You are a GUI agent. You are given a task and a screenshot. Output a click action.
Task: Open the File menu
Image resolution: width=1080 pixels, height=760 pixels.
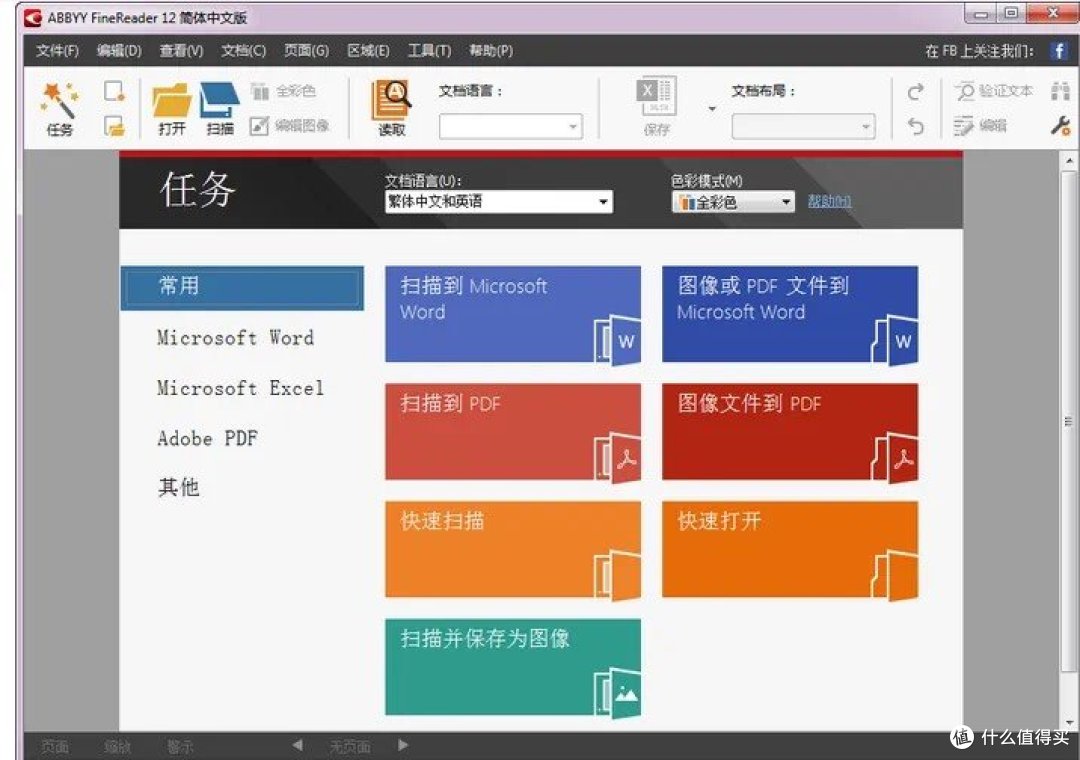click(x=57, y=50)
